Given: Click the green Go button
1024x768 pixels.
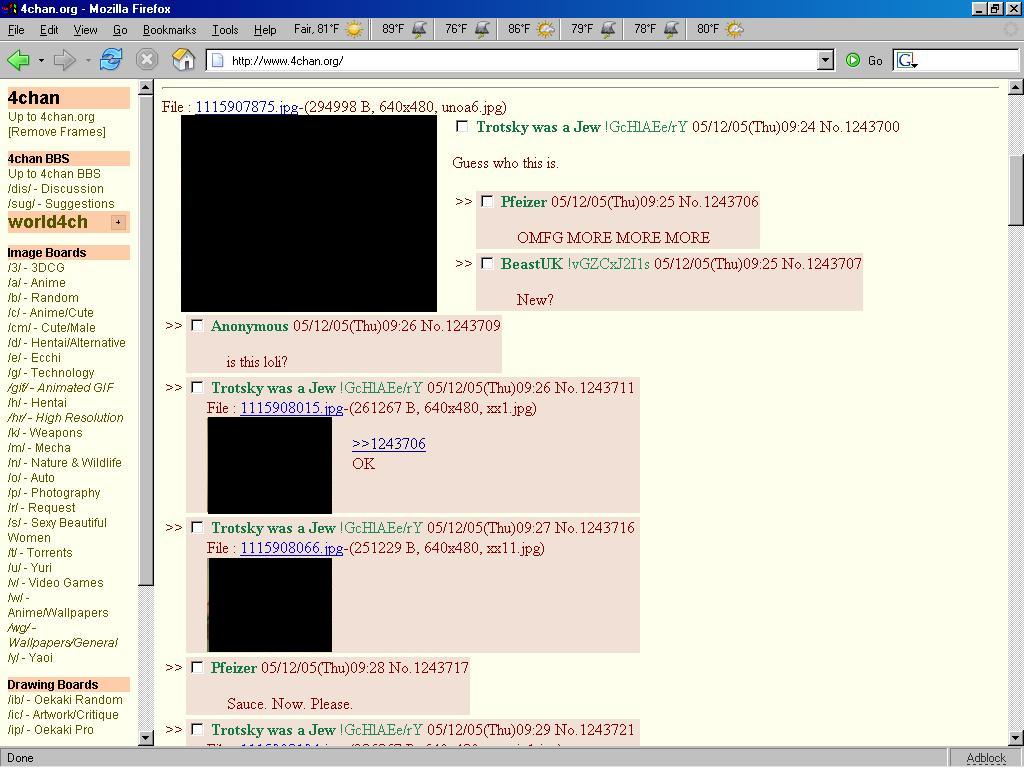Looking at the screenshot, I should [x=864, y=60].
